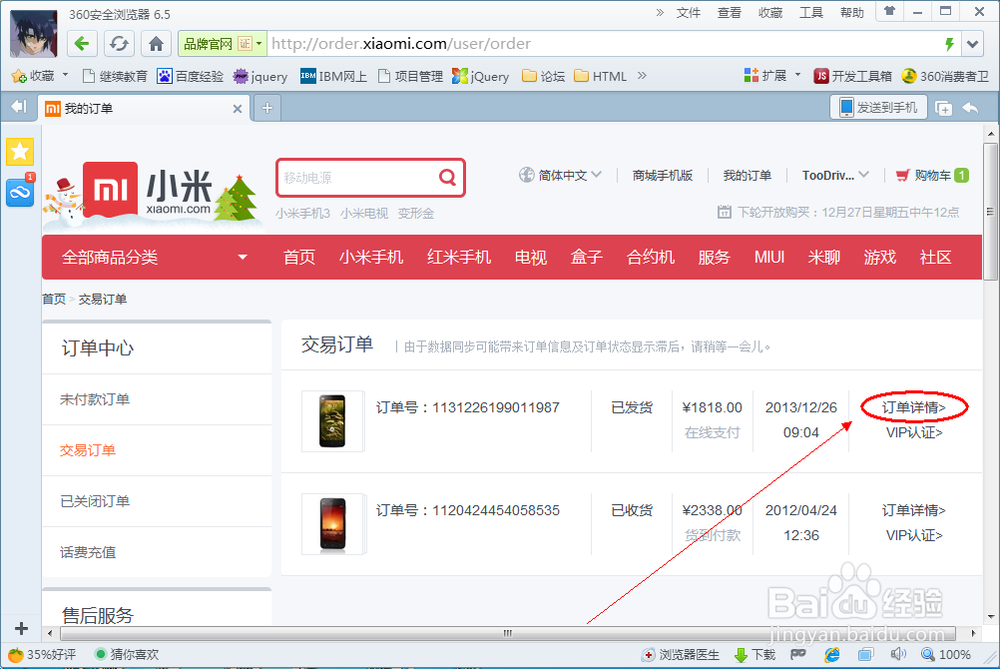Click the horizontal scrollbar at page bottom

point(508,633)
